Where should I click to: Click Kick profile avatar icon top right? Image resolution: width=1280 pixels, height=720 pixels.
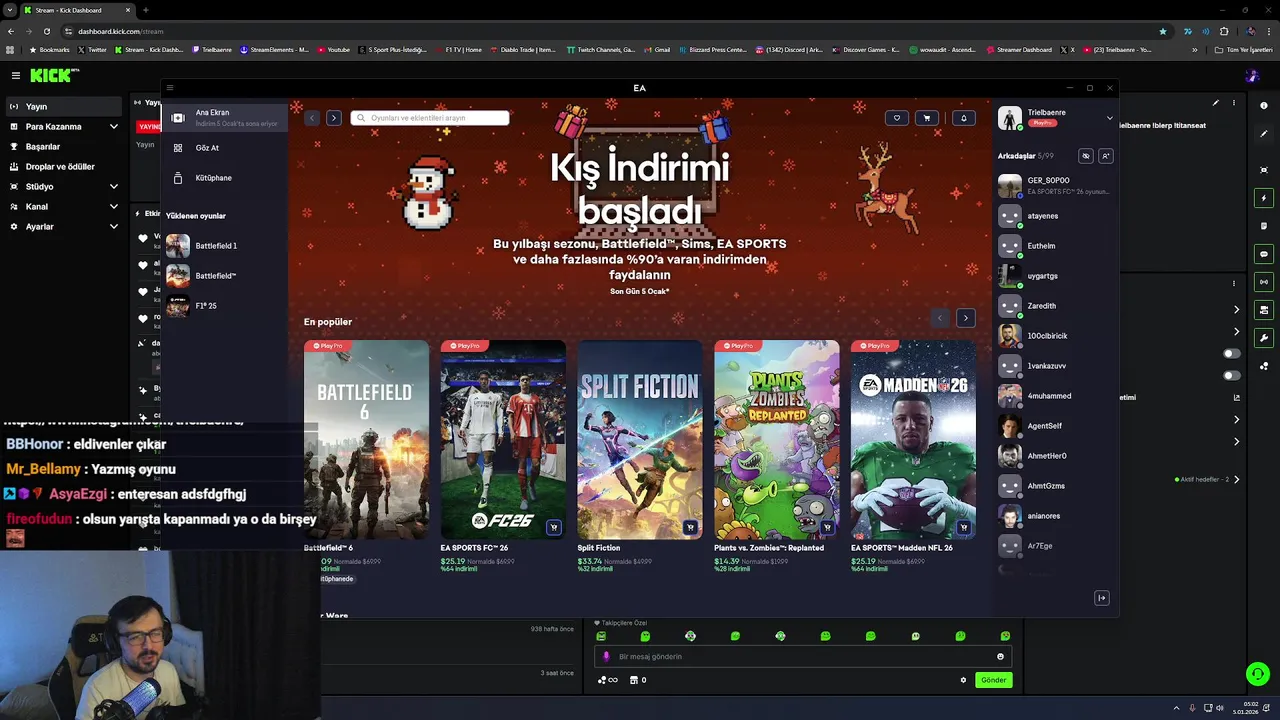click(x=1252, y=75)
